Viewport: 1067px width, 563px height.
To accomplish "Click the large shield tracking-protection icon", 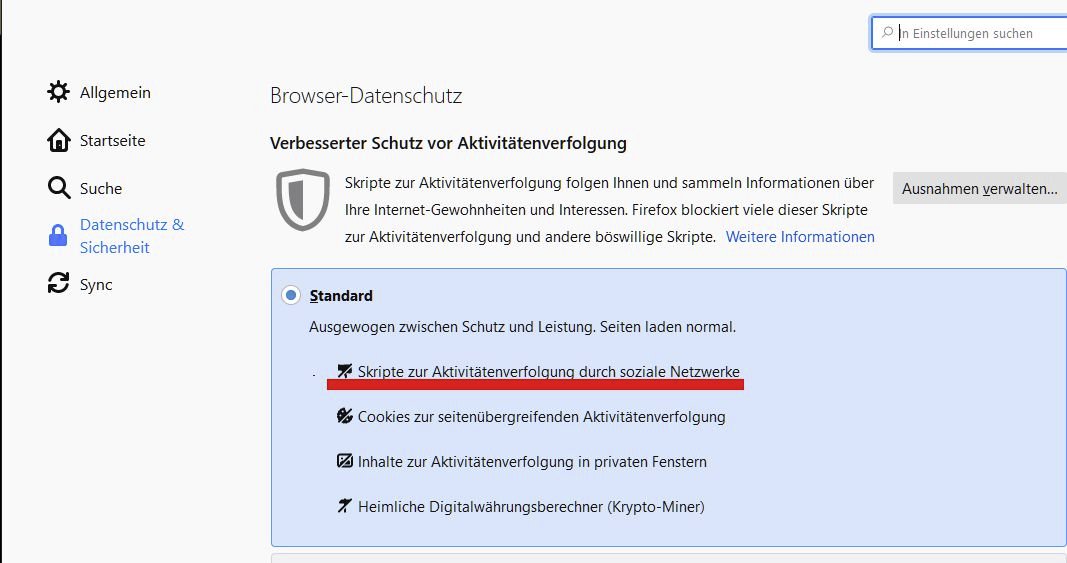I will (x=303, y=200).
